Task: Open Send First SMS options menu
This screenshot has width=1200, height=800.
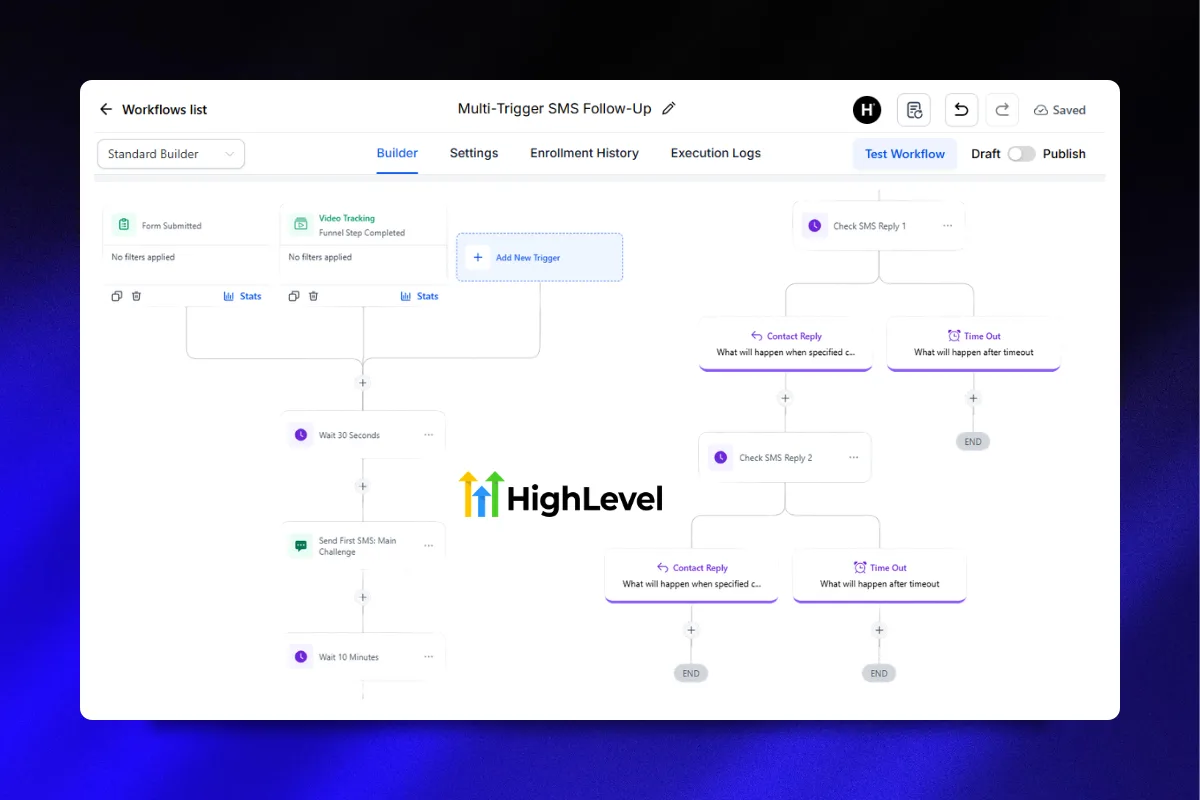Action: click(429, 546)
